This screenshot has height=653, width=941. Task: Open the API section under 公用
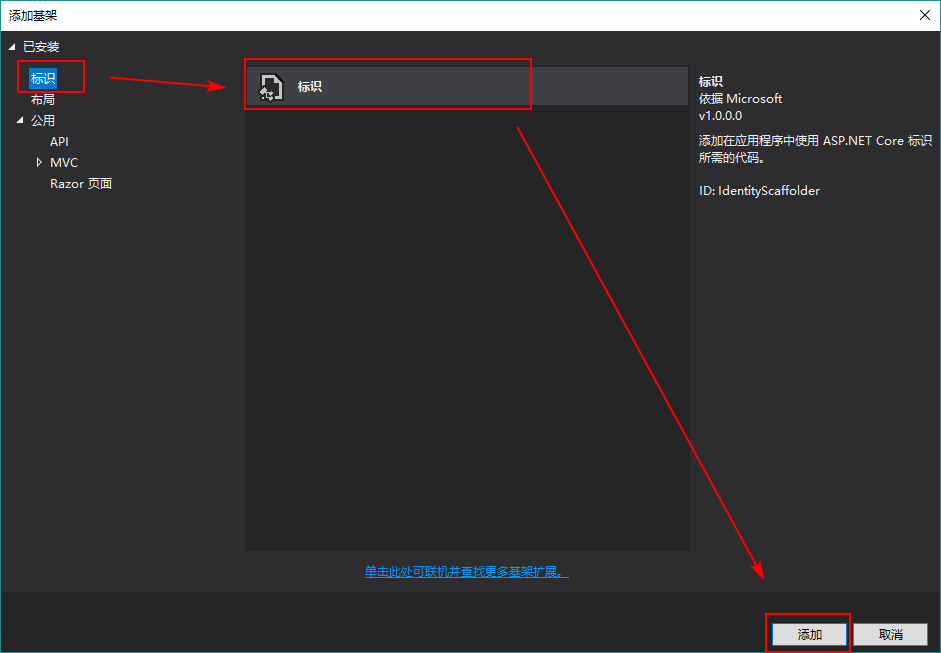59,141
